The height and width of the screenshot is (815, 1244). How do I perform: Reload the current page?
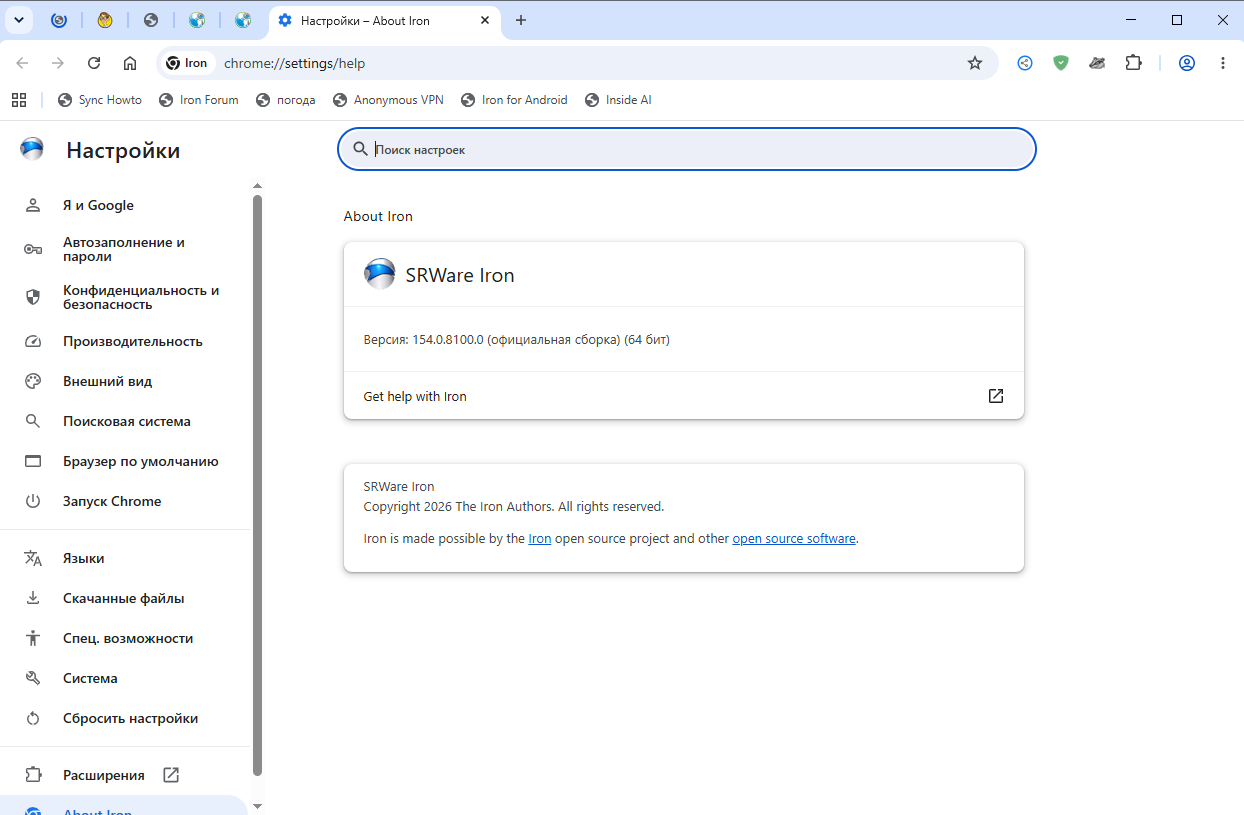tap(94, 63)
